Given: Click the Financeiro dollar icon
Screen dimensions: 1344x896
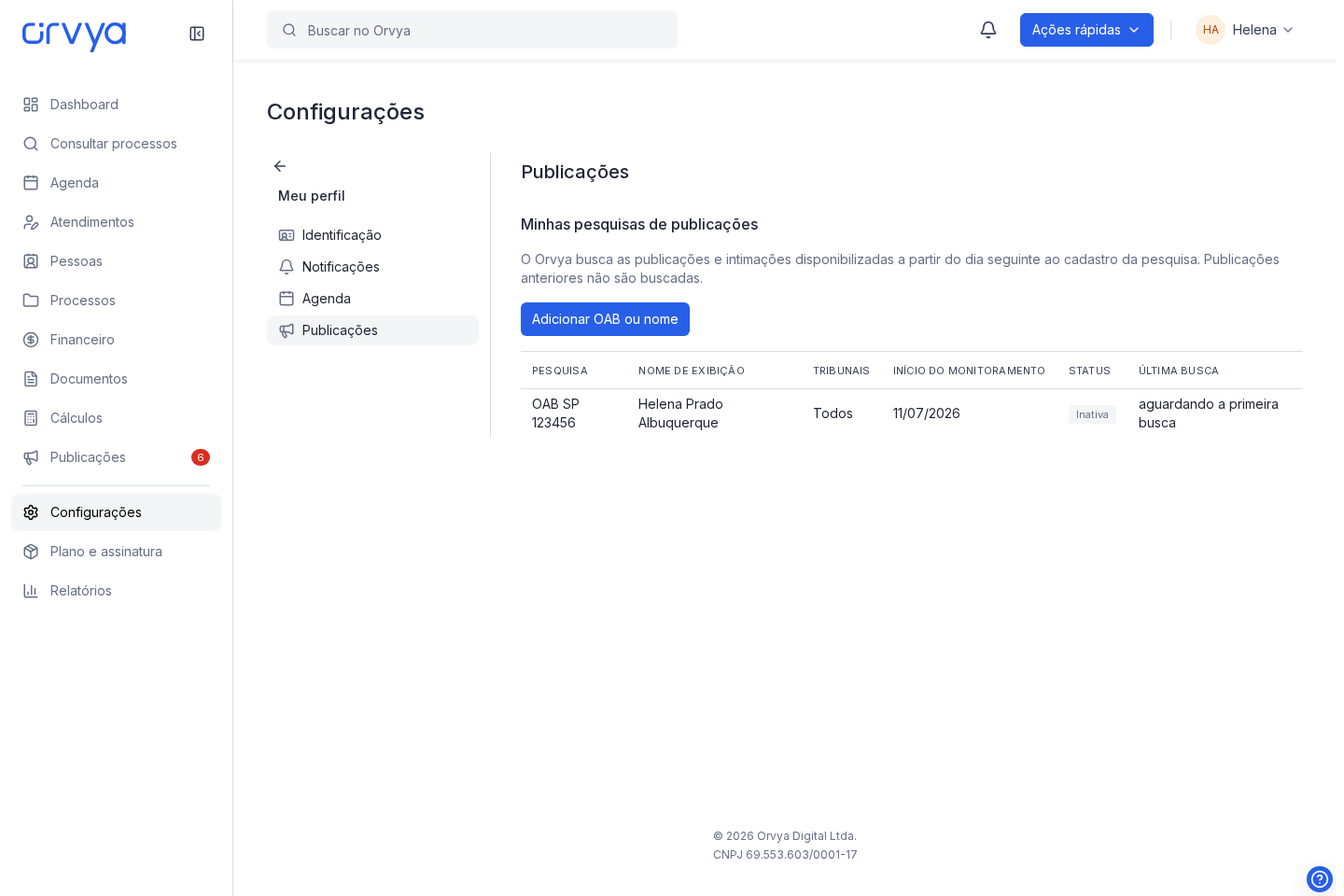Looking at the screenshot, I should pos(31,340).
